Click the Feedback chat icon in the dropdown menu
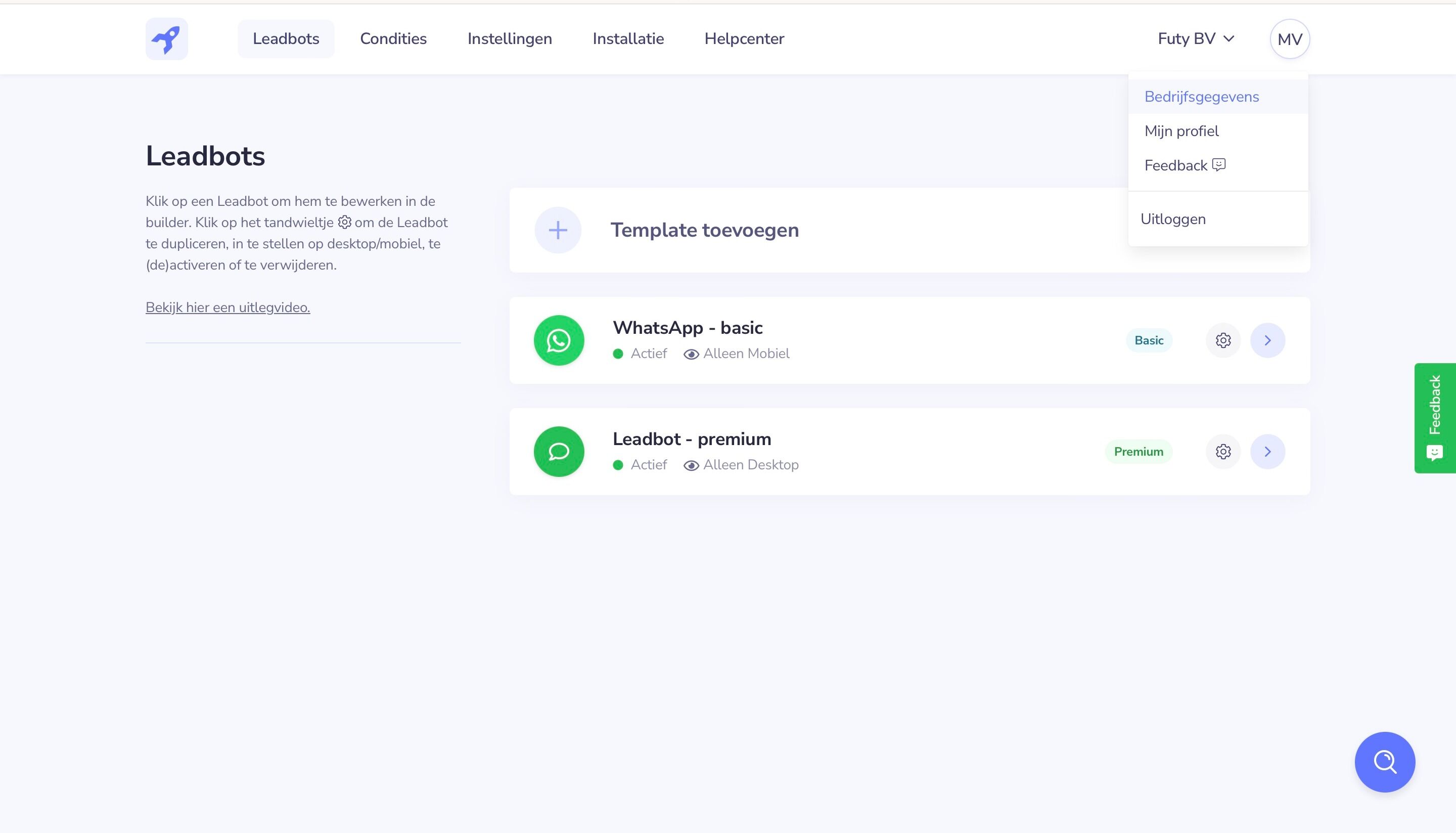 click(1219, 165)
